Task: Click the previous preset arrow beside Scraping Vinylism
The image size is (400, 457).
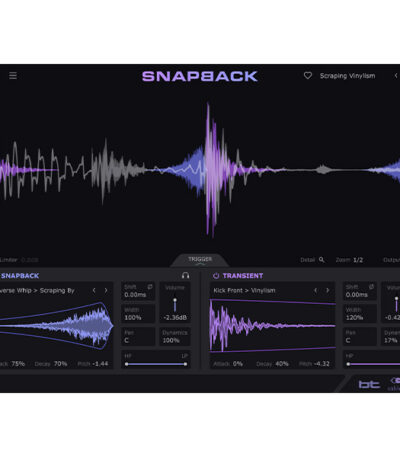Action: click(x=396, y=76)
